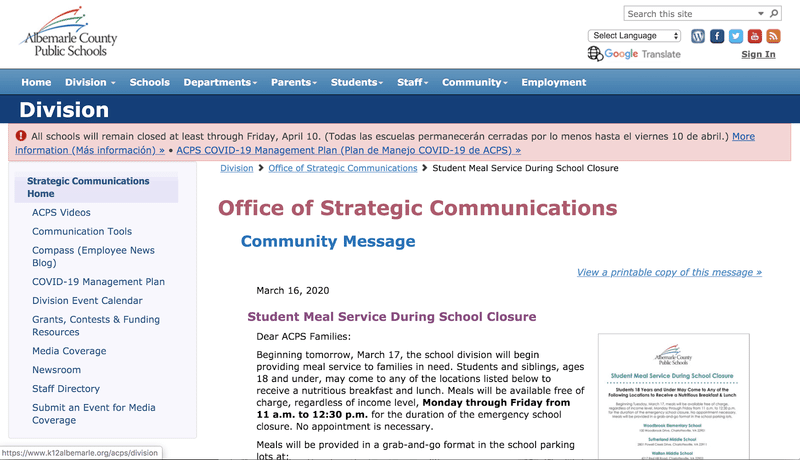This screenshot has height=460, width=800.
Task: Click Office of Strategic Communications breadcrumb
Action: click(343, 168)
